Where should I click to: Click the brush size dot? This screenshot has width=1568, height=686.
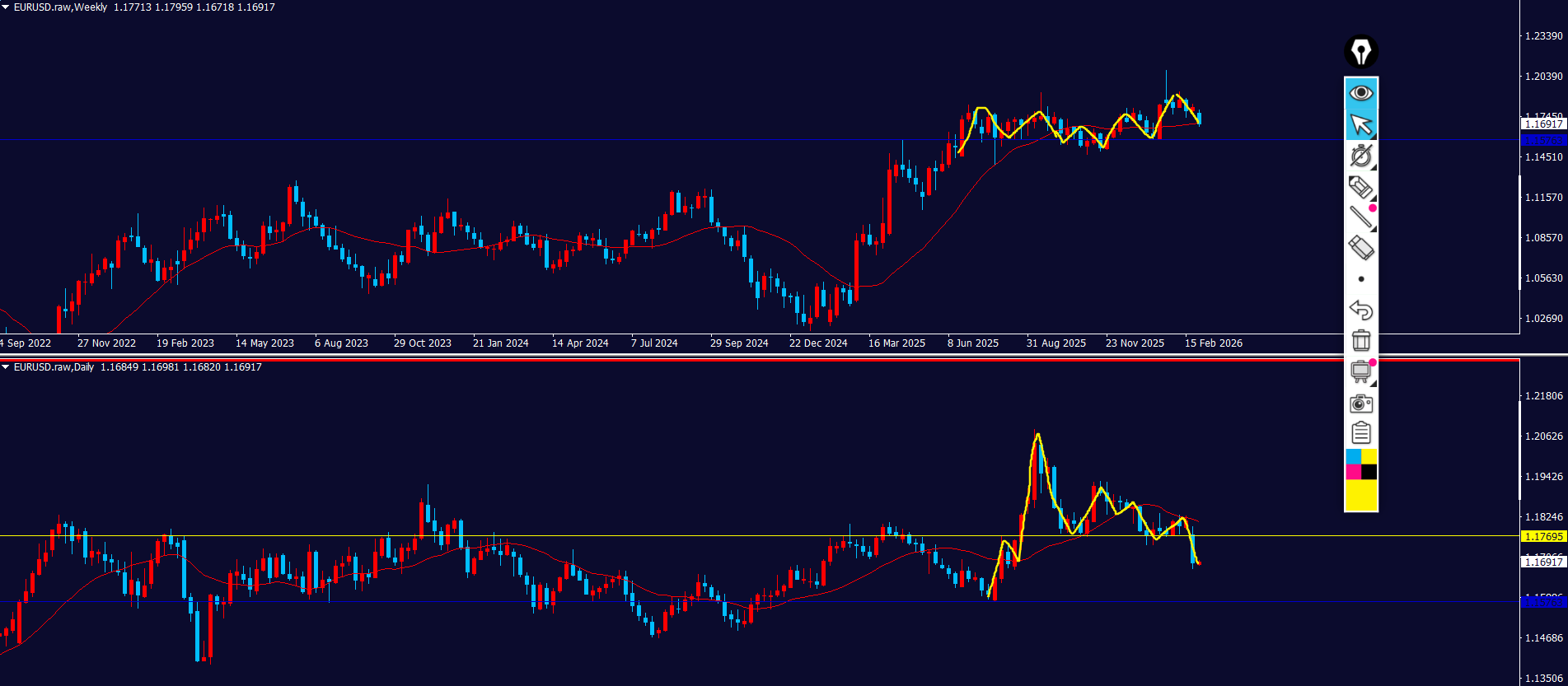click(1360, 279)
